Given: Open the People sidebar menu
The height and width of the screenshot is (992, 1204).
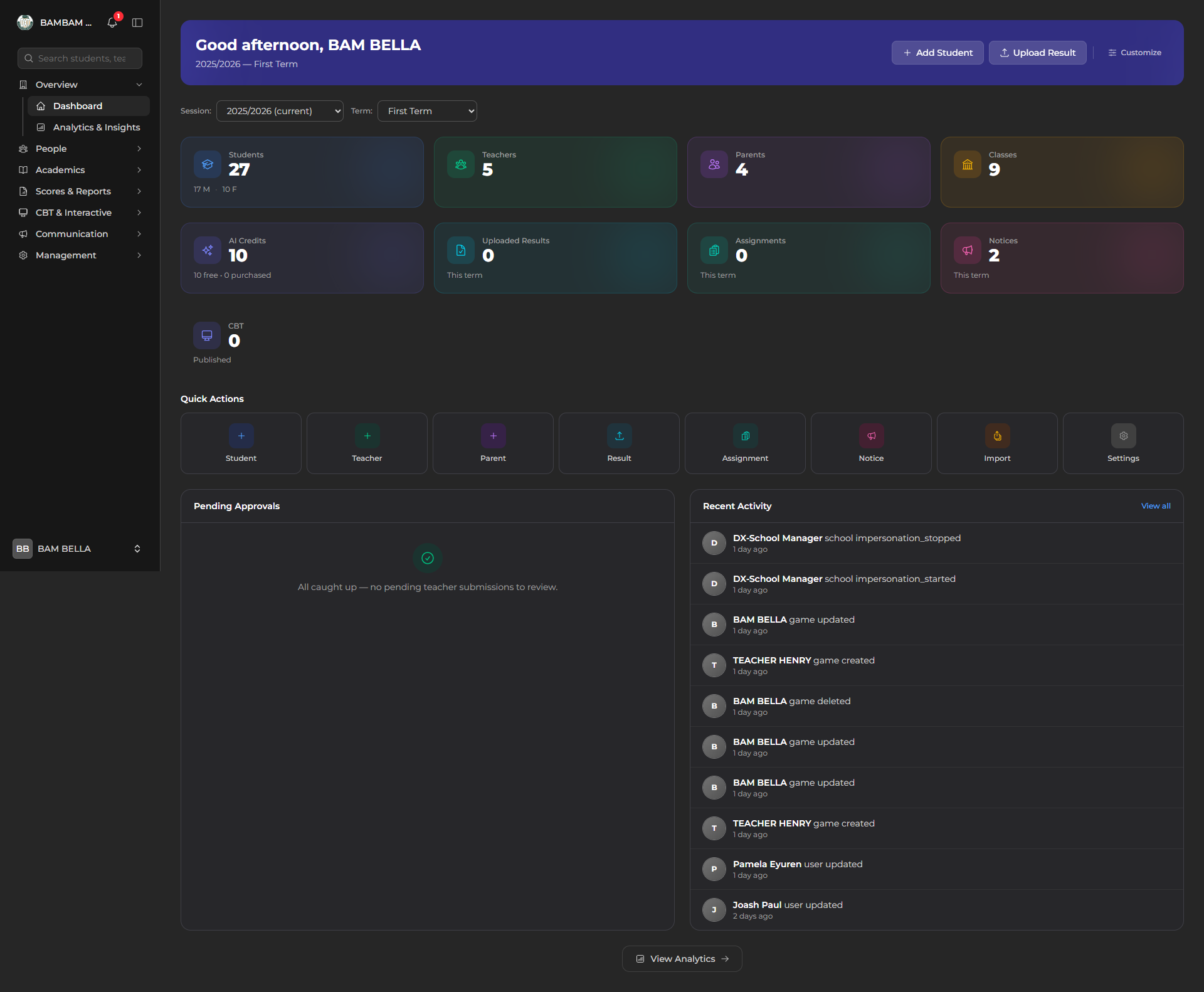Looking at the screenshot, I should [80, 149].
